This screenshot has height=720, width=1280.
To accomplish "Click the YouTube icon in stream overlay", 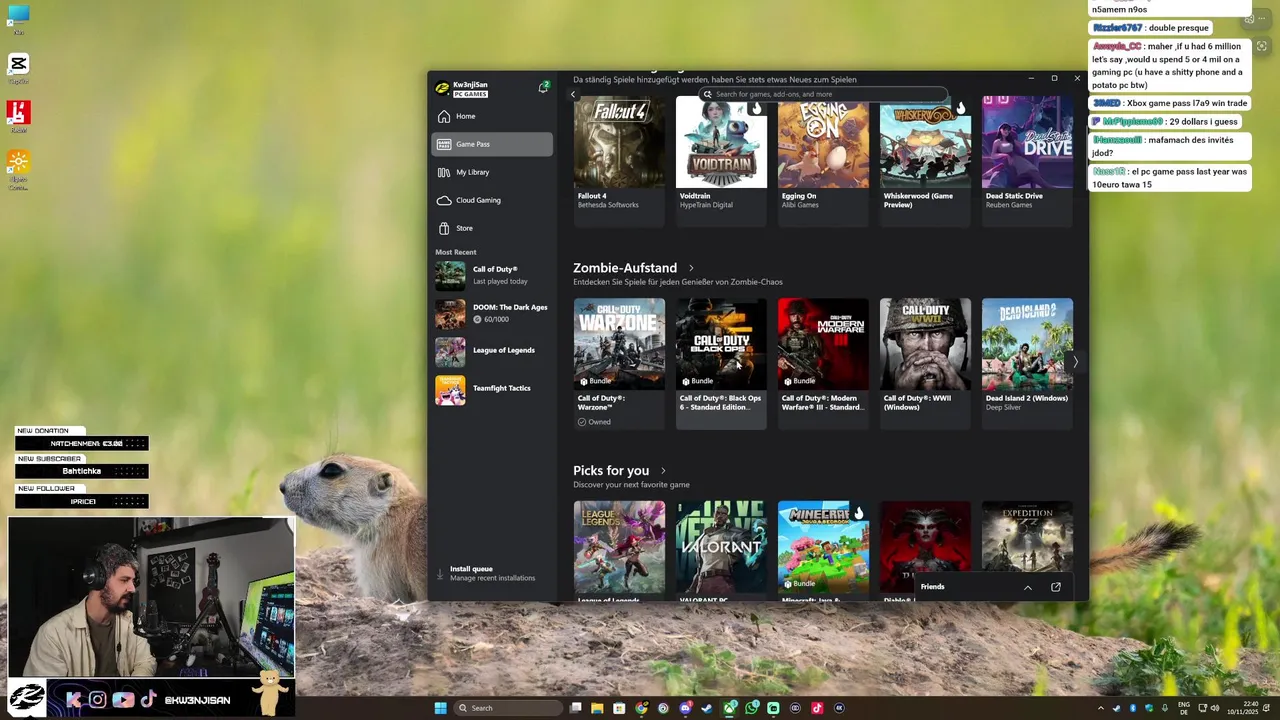I will coord(123,700).
